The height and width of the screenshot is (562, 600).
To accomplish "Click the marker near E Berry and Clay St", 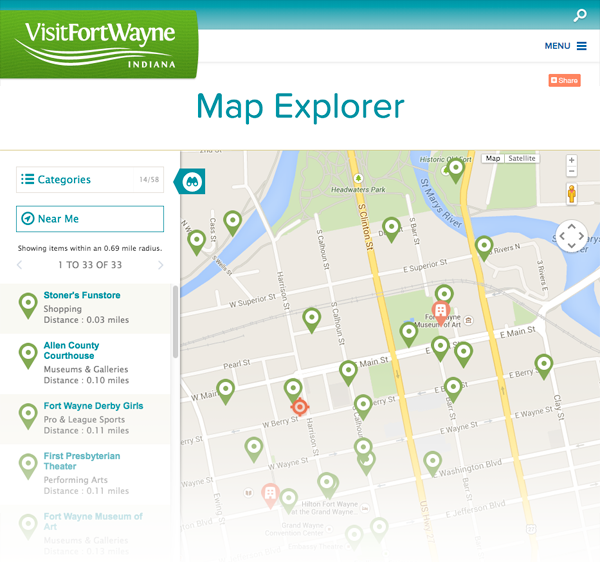I will (543, 367).
